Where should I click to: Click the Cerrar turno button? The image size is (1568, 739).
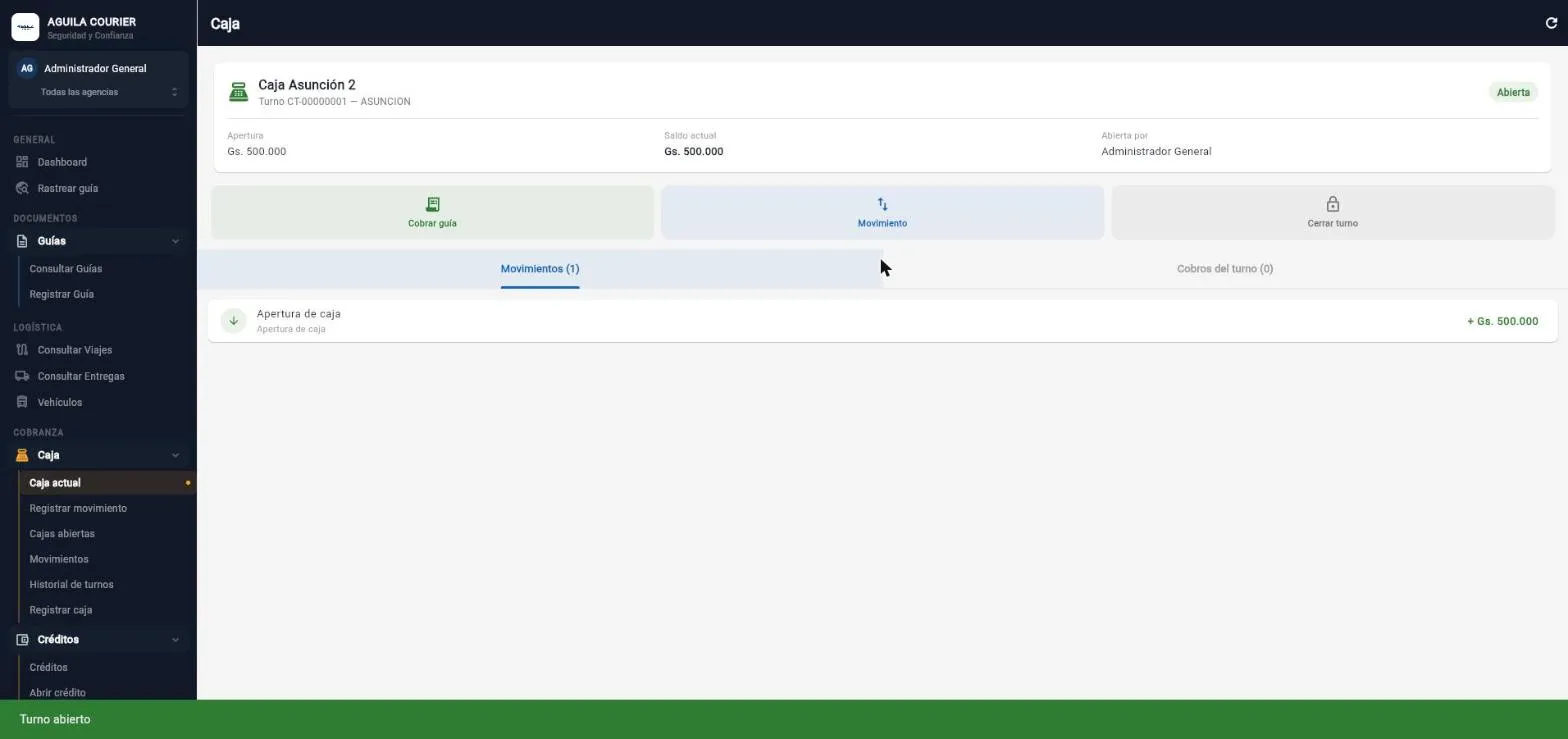click(x=1332, y=212)
